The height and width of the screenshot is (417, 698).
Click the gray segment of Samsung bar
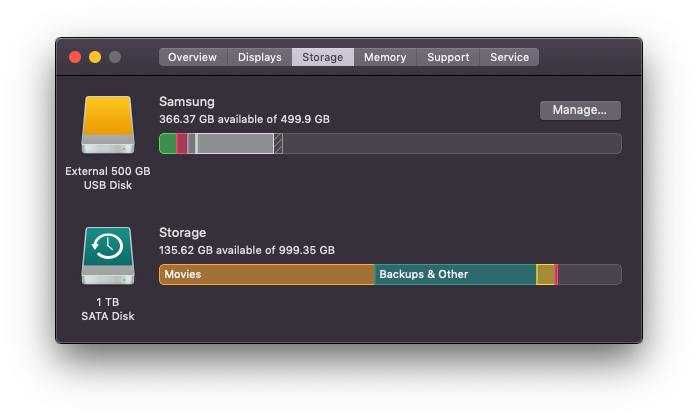(x=235, y=144)
